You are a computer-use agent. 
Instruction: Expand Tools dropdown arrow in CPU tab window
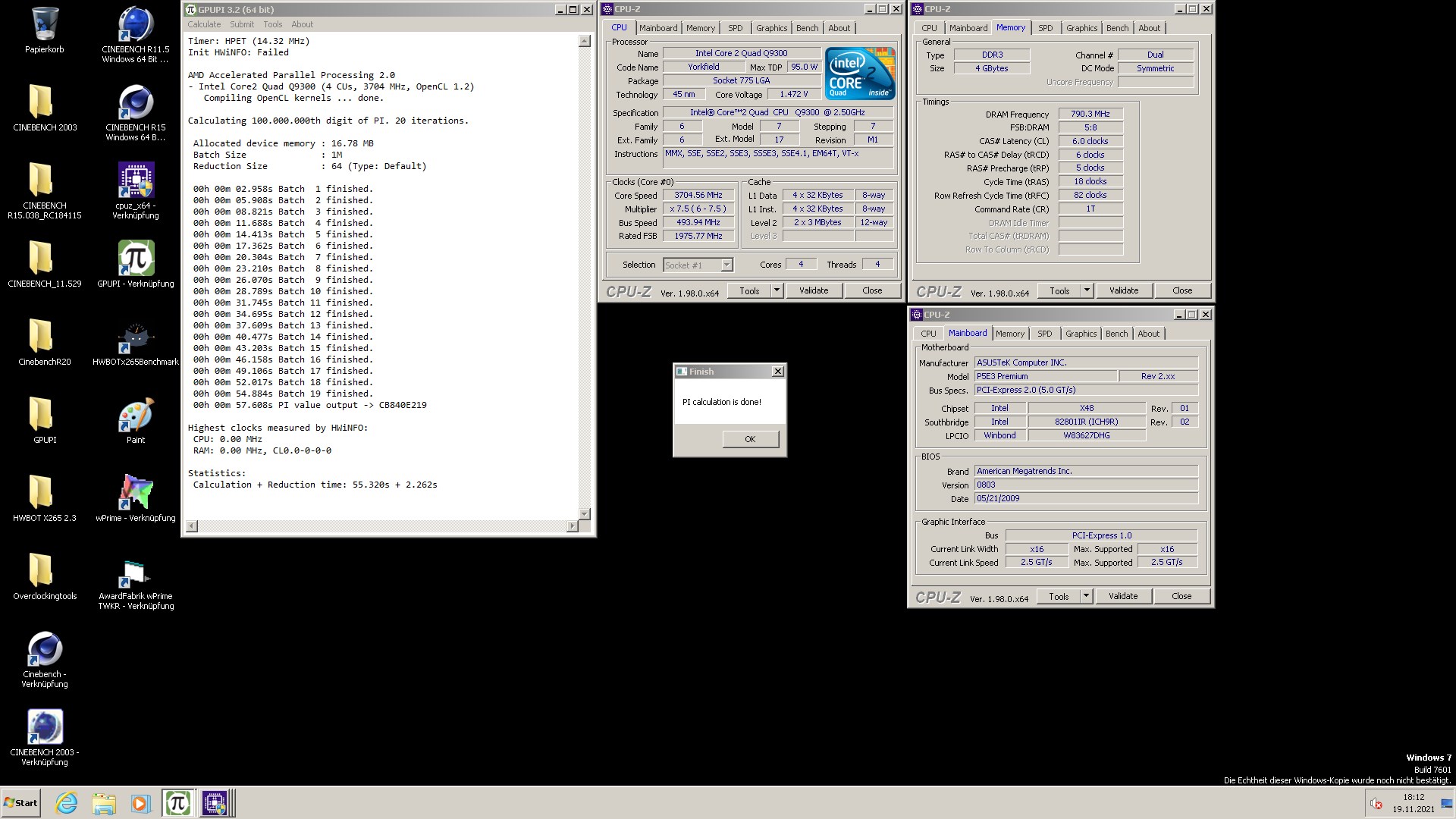click(777, 290)
